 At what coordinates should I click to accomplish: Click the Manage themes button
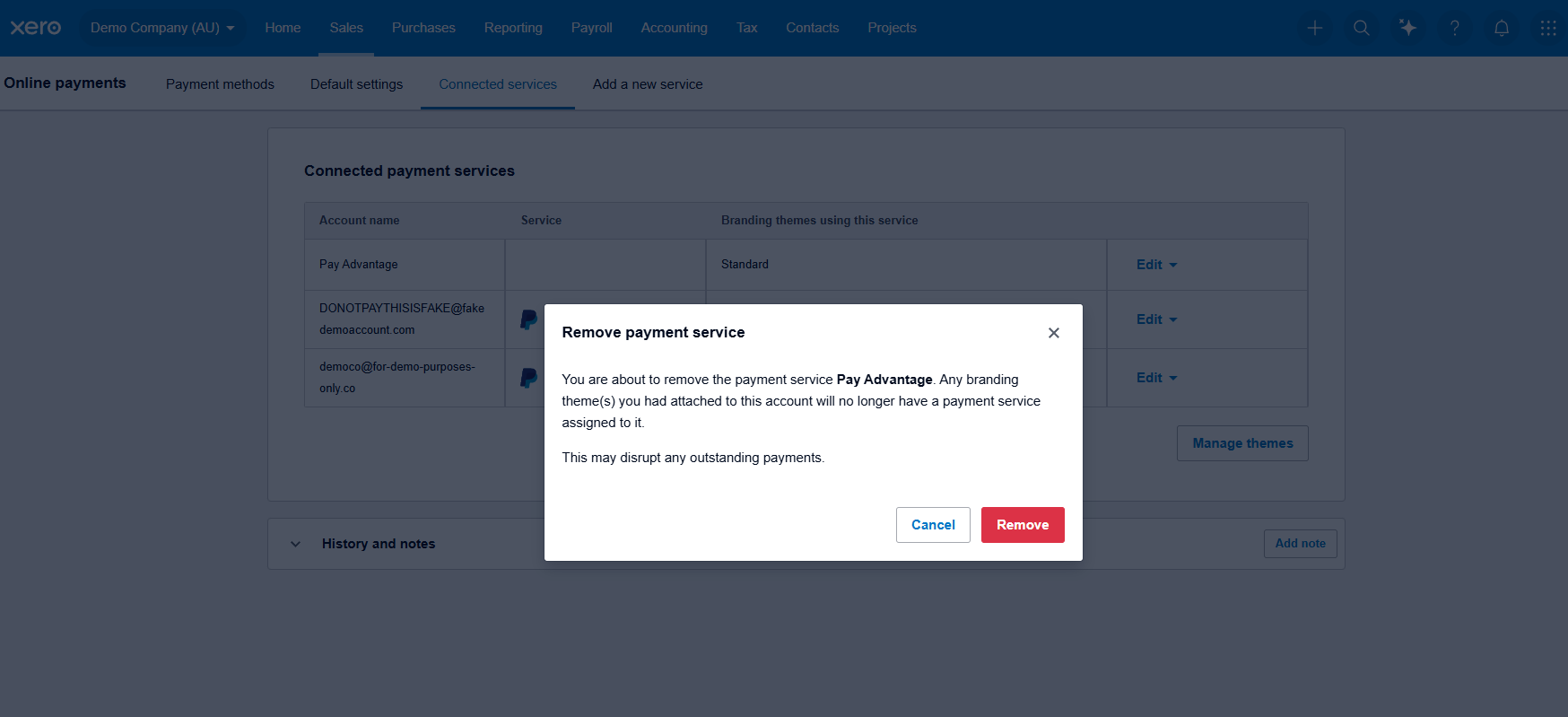click(1241, 443)
